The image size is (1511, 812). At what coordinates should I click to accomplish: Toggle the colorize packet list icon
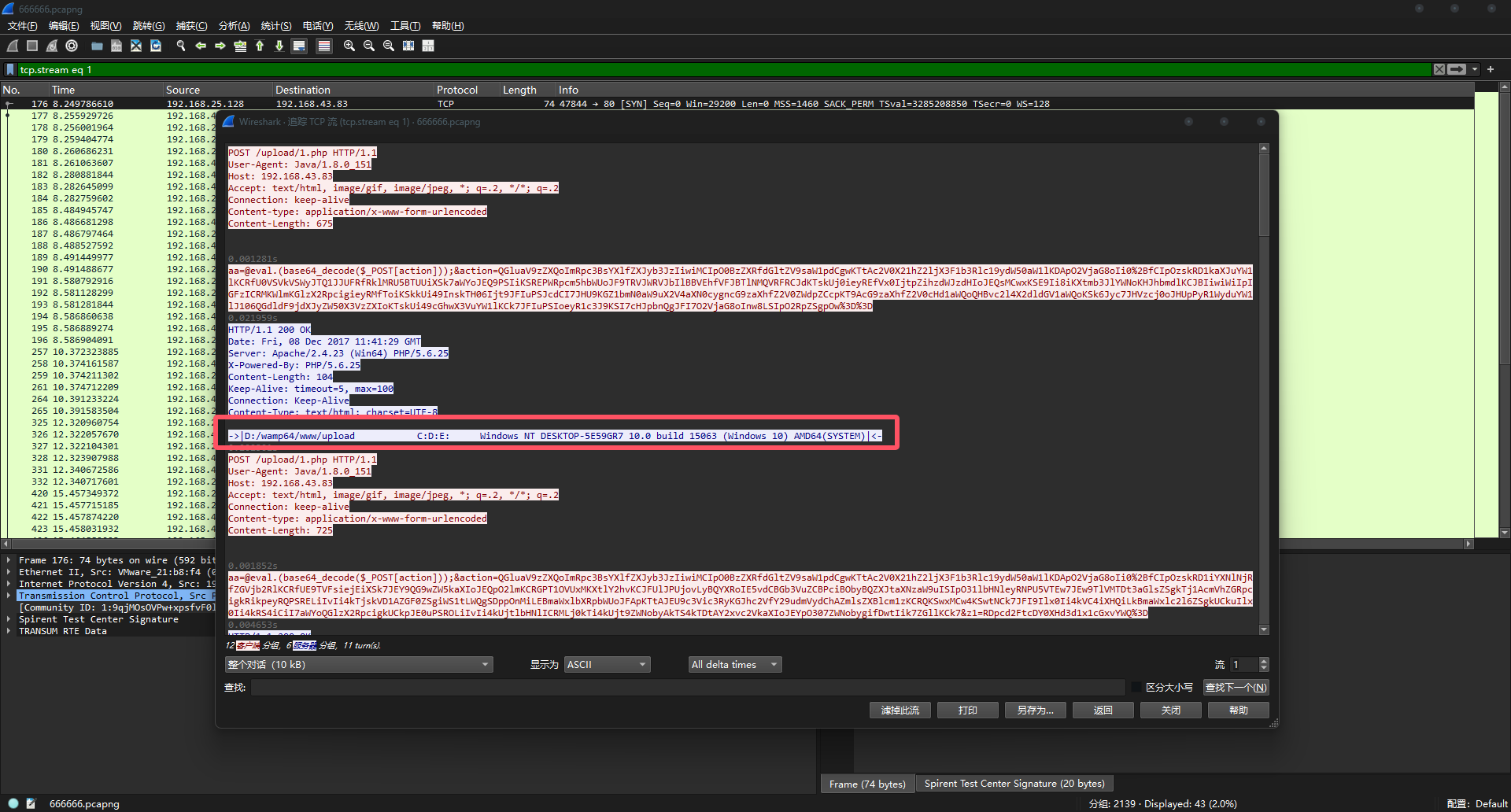tap(324, 46)
